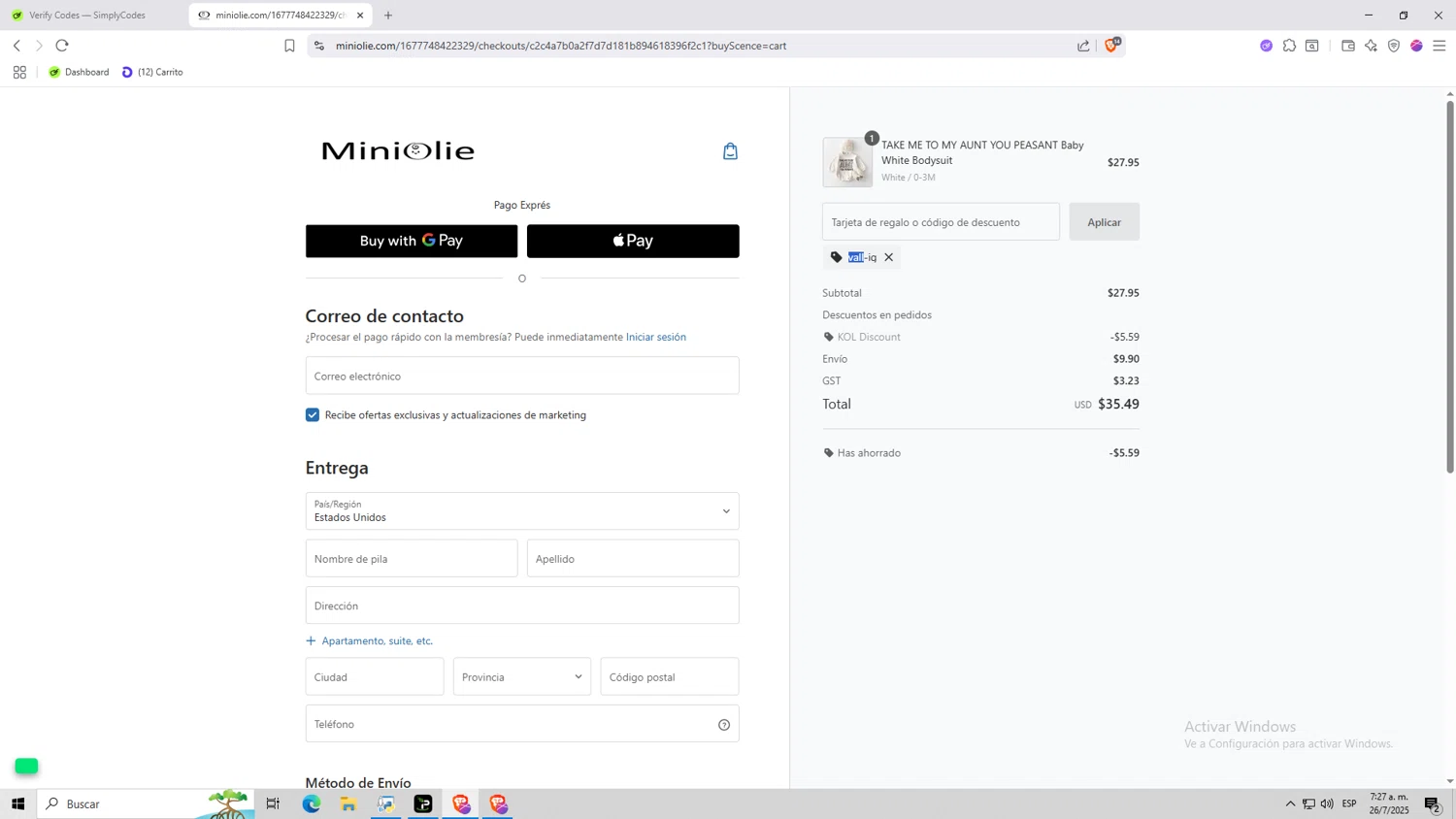Click the browser back arrow
The height and width of the screenshot is (819, 1456).
click(17, 46)
